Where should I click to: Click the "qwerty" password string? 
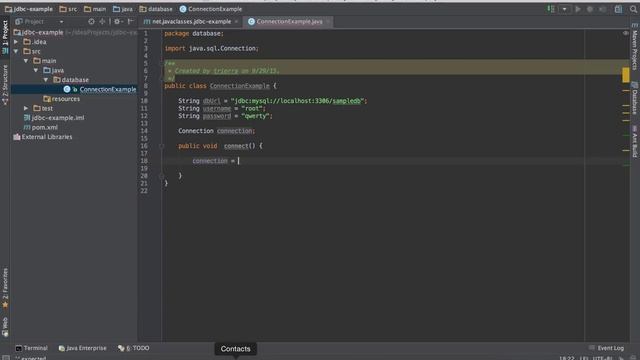click(256, 116)
